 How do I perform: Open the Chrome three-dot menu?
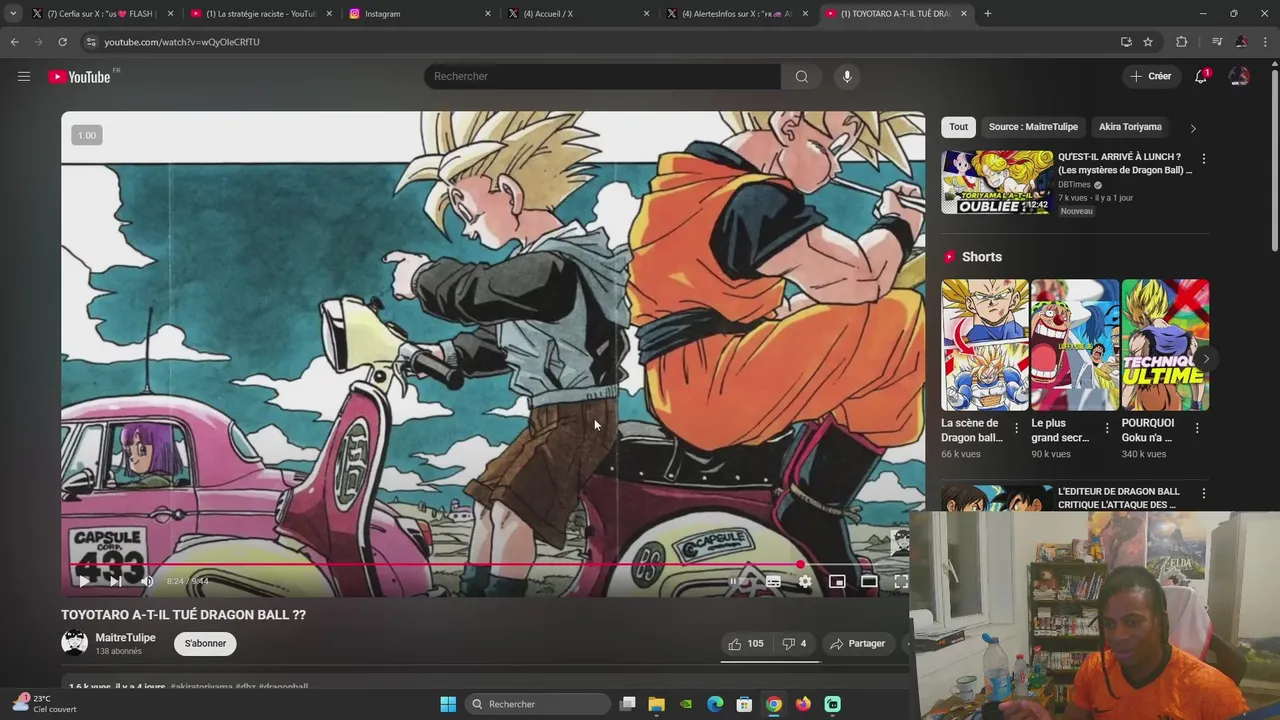click(1266, 42)
